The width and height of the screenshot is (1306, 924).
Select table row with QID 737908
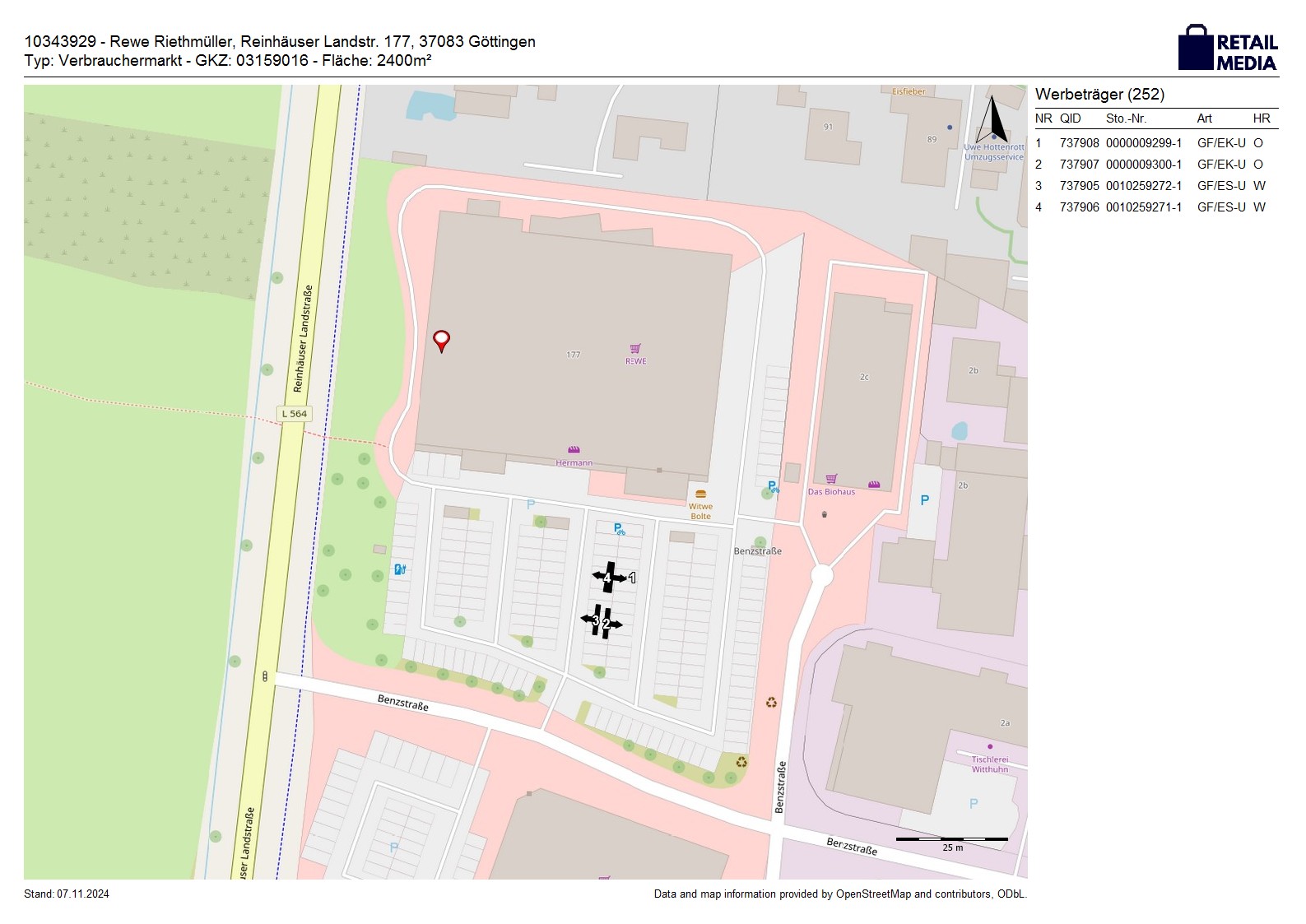[1155, 143]
